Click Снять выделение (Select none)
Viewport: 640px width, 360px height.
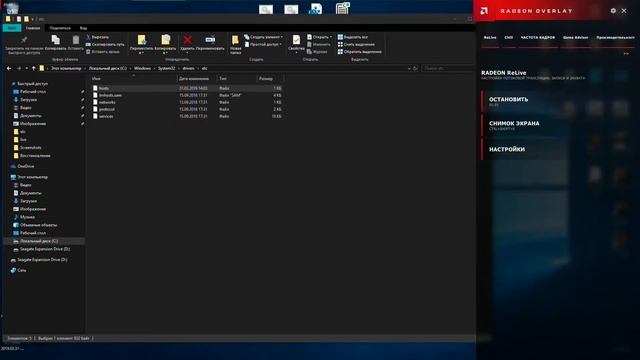point(356,44)
